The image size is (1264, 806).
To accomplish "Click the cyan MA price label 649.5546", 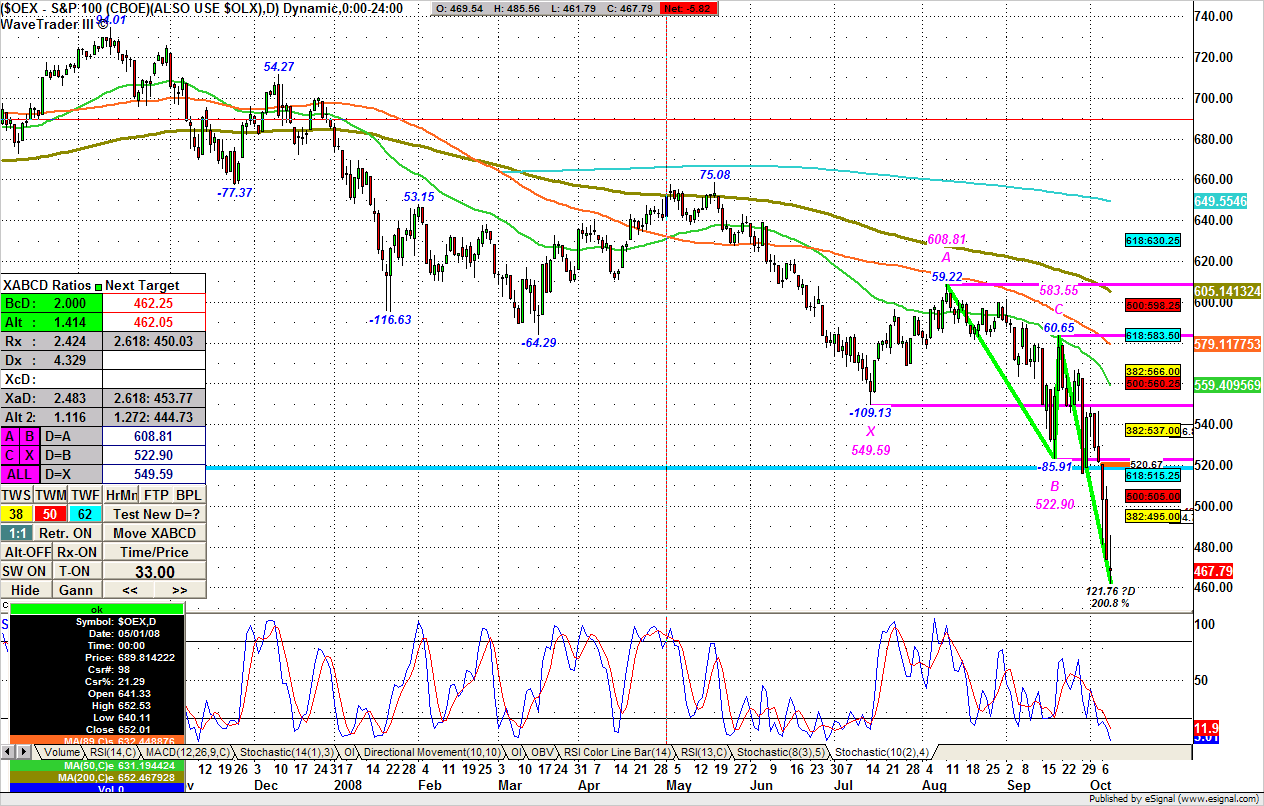I will [1218, 201].
